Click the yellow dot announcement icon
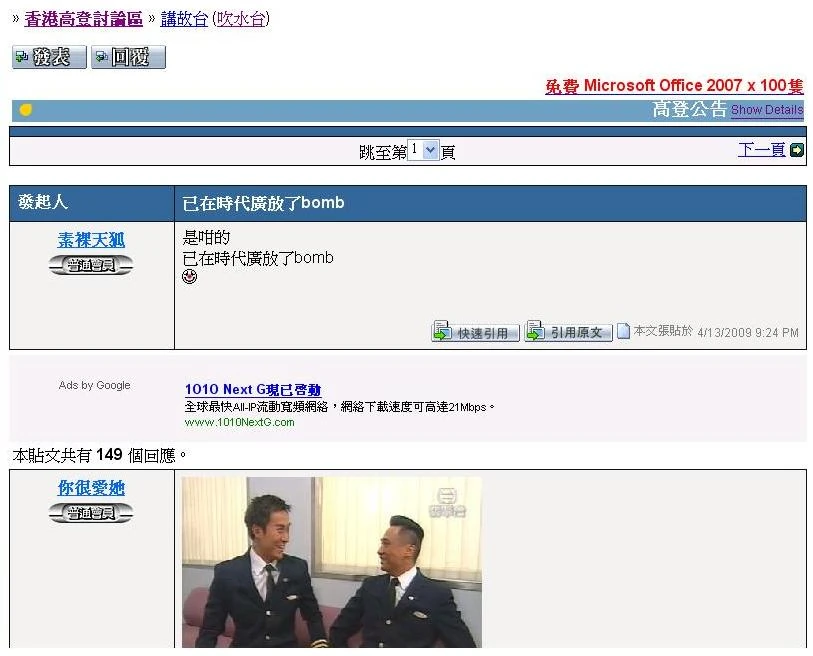Viewport: 813px width, 656px height. click(26, 109)
